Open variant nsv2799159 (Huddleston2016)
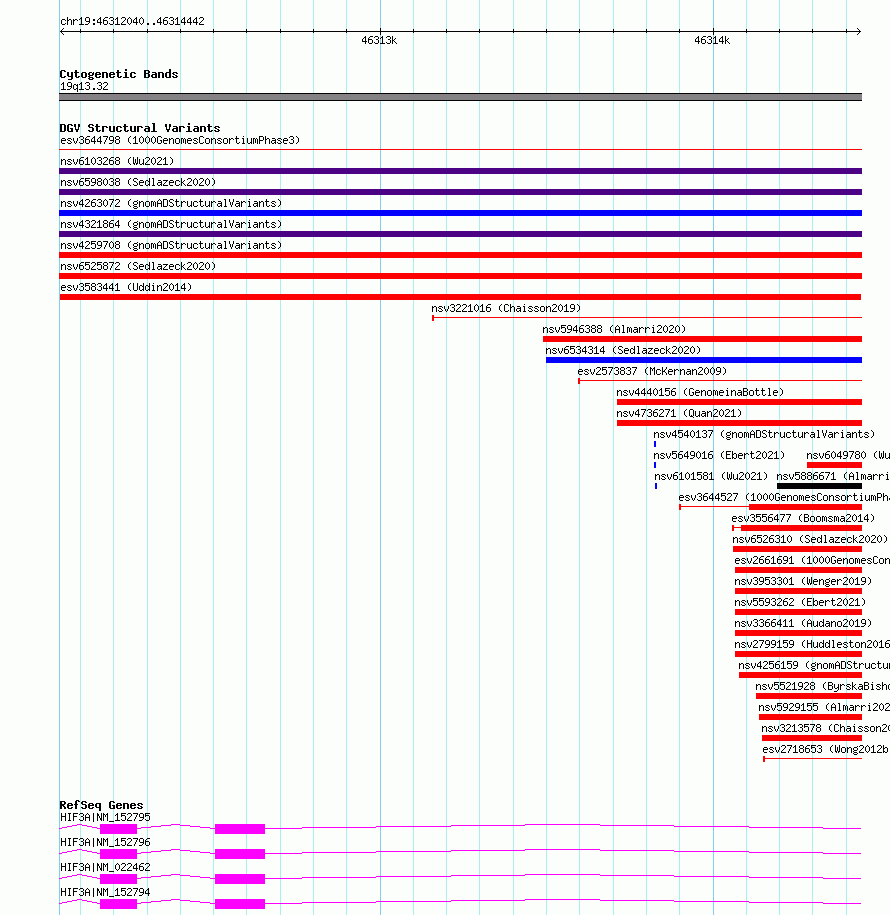Image resolution: width=890 pixels, height=915 pixels. click(812, 645)
